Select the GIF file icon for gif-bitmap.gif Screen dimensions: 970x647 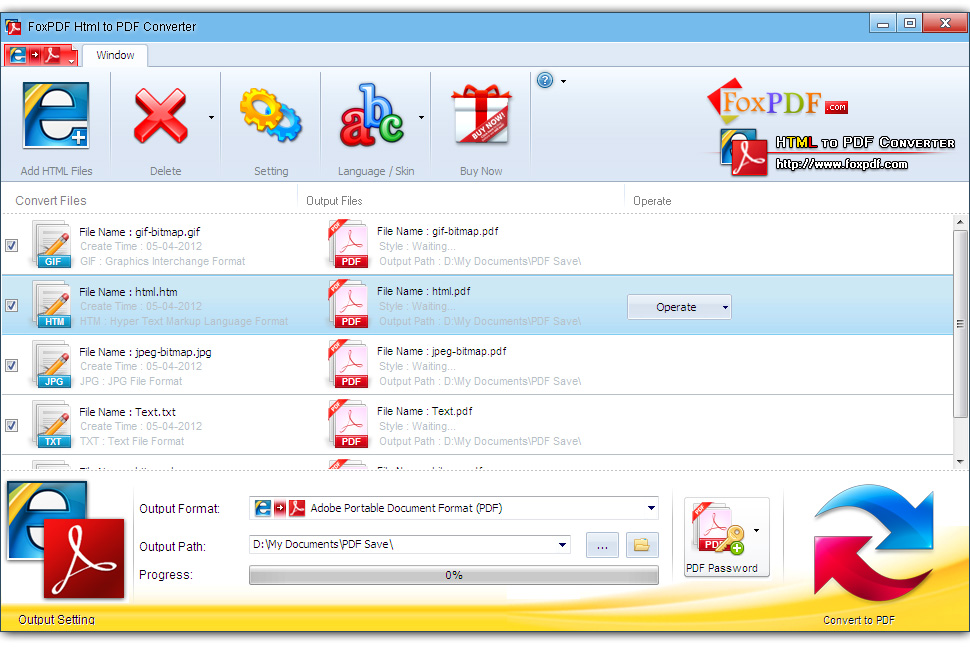(52, 245)
